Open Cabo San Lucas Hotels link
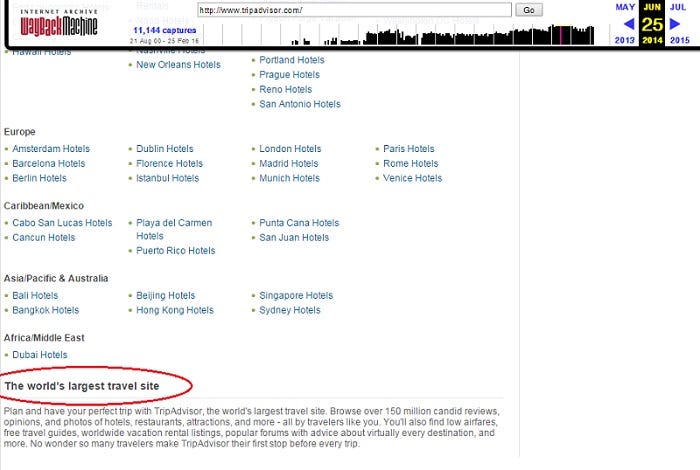This screenshot has width=700, height=470. (x=62, y=223)
